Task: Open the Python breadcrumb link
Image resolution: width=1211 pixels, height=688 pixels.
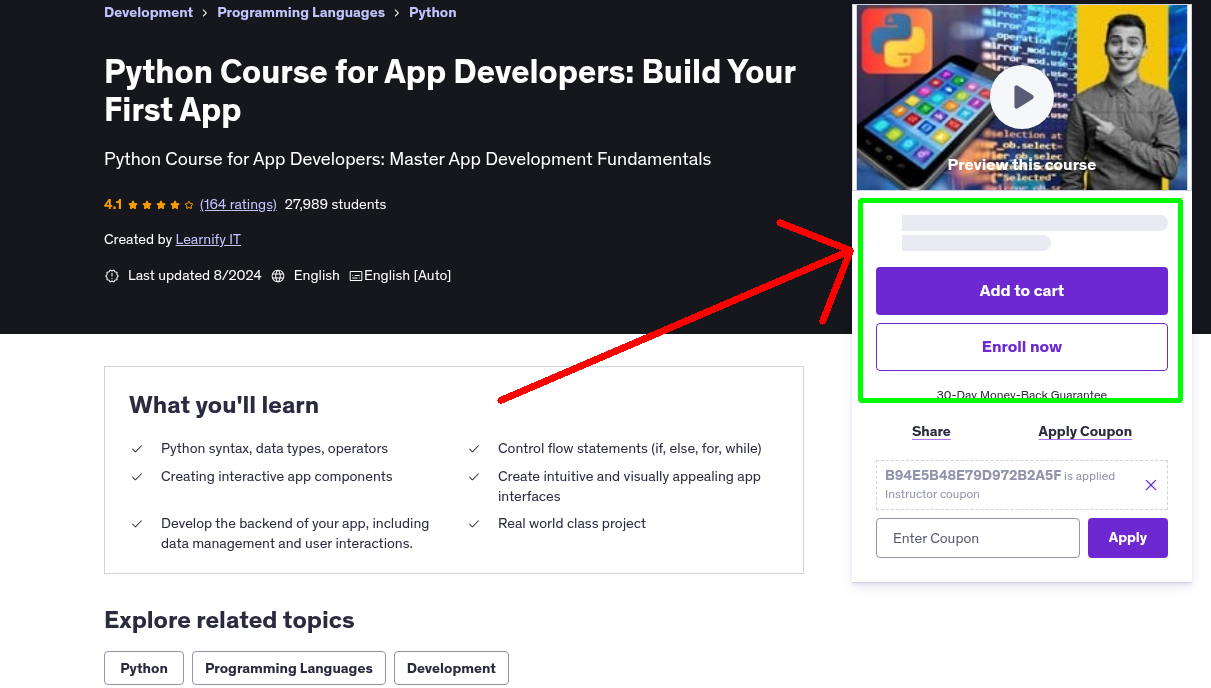Action: (433, 13)
